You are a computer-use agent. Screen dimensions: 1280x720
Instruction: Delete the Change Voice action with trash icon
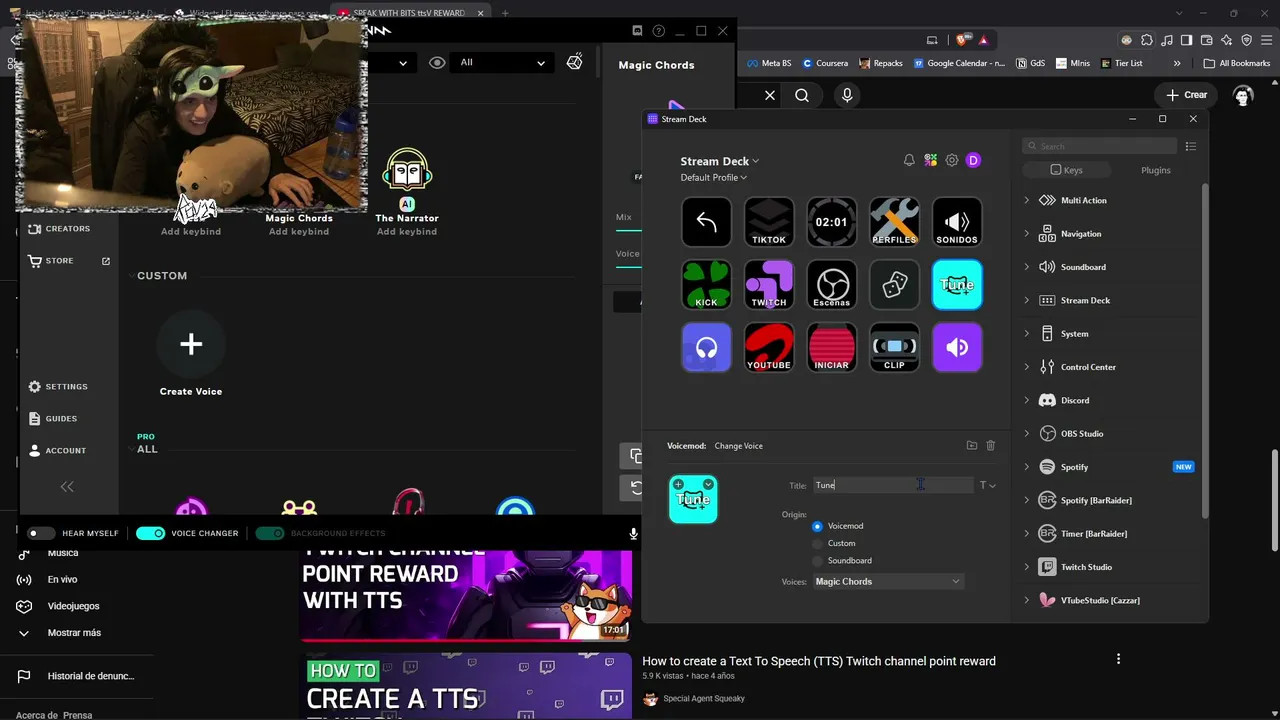[x=991, y=445]
